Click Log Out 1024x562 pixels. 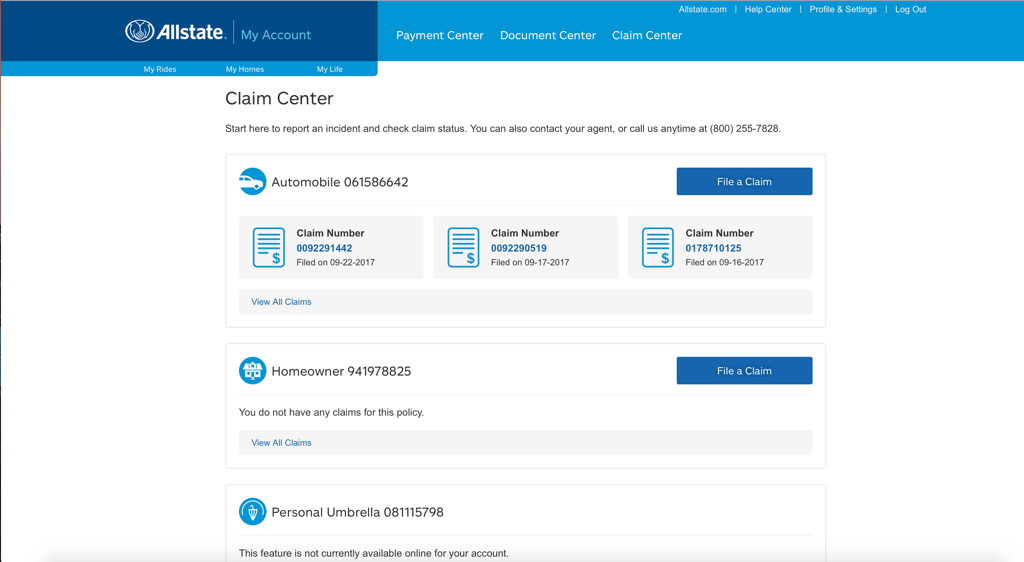point(910,9)
